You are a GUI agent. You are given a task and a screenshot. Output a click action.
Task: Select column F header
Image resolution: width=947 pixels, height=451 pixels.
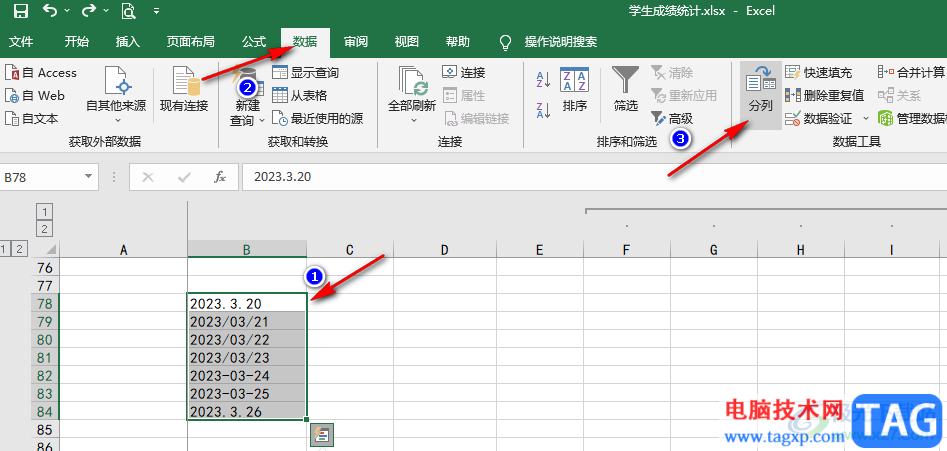tap(626, 250)
